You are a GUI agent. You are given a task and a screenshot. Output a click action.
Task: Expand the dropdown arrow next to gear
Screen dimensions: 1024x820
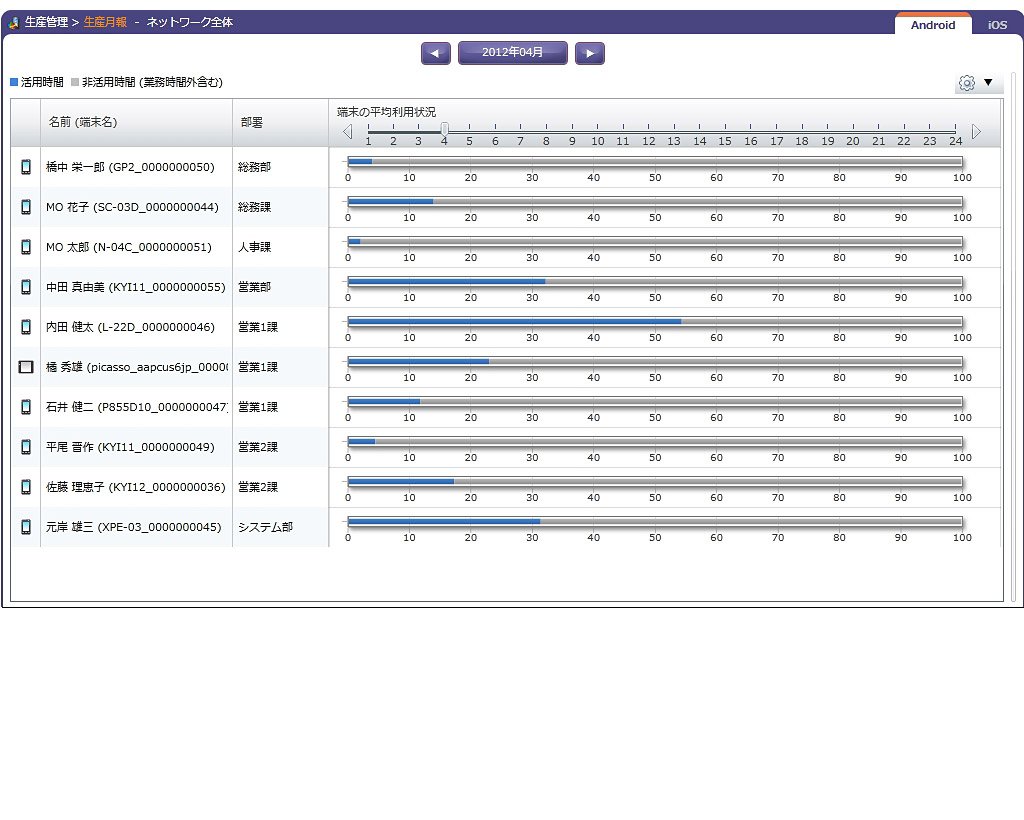point(988,82)
